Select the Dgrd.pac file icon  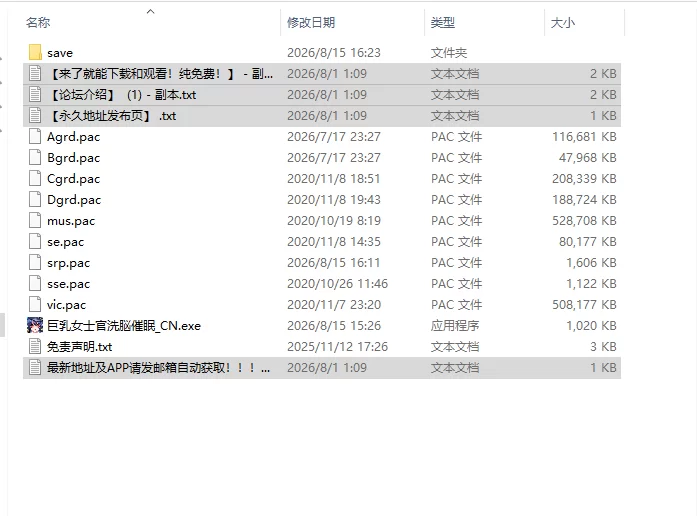point(35,200)
